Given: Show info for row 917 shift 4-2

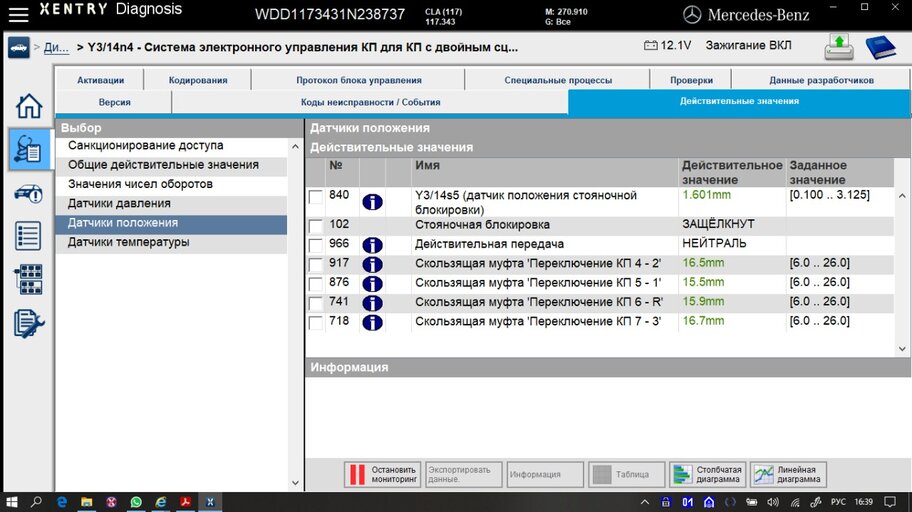Looking at the screenshot, I should coord(372,264).
